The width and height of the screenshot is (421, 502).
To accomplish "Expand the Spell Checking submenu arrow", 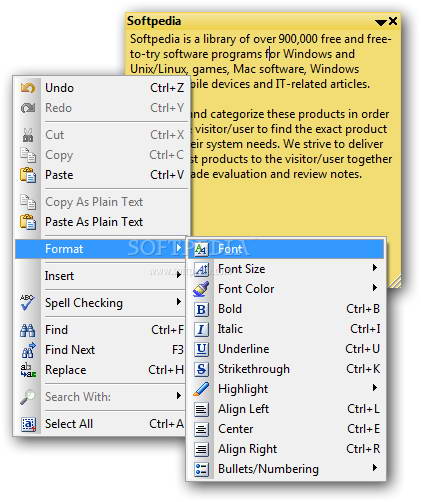I will point(179,302).
